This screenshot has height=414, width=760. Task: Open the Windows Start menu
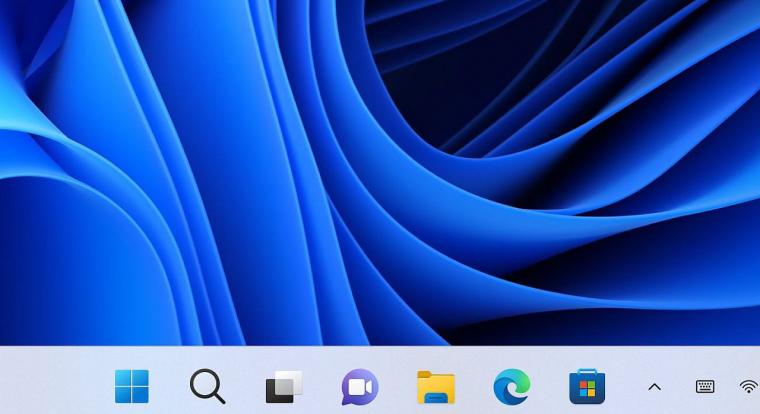132,386
